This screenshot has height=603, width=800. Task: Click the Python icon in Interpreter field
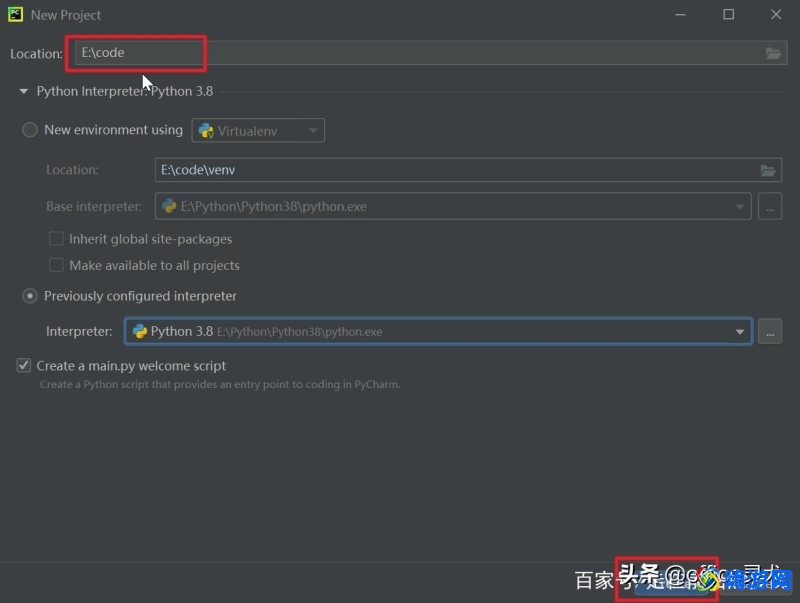(x=140, y=332)
